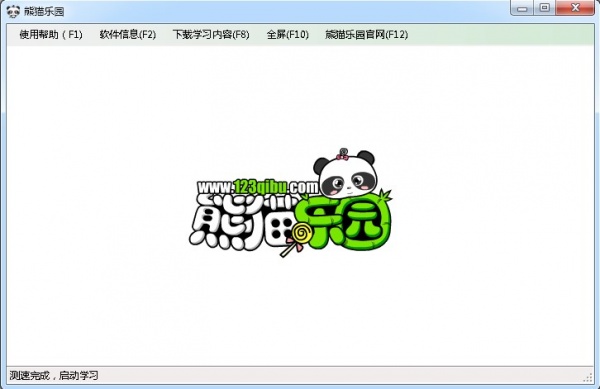Select 下载学习内容(F8) menu item
This screenshot has width=600, height=389.
coord(211,35)
